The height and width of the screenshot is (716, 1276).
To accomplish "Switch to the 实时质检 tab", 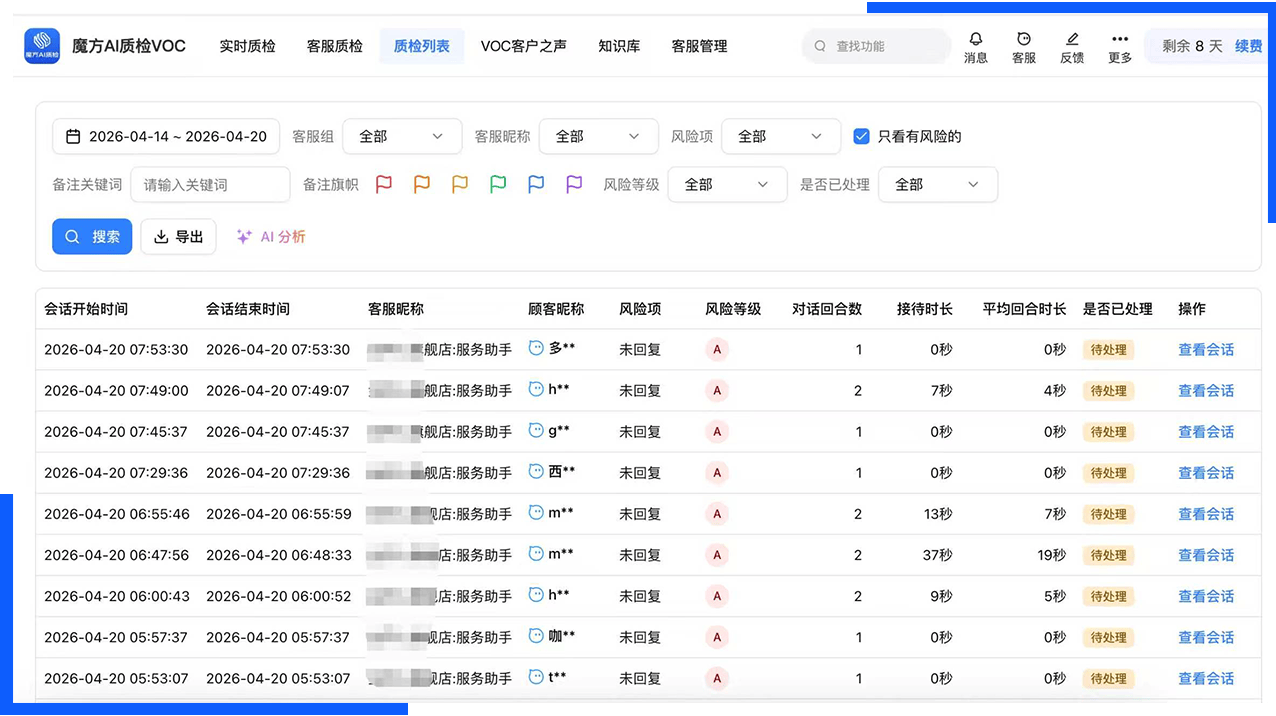I will (247, 46).
